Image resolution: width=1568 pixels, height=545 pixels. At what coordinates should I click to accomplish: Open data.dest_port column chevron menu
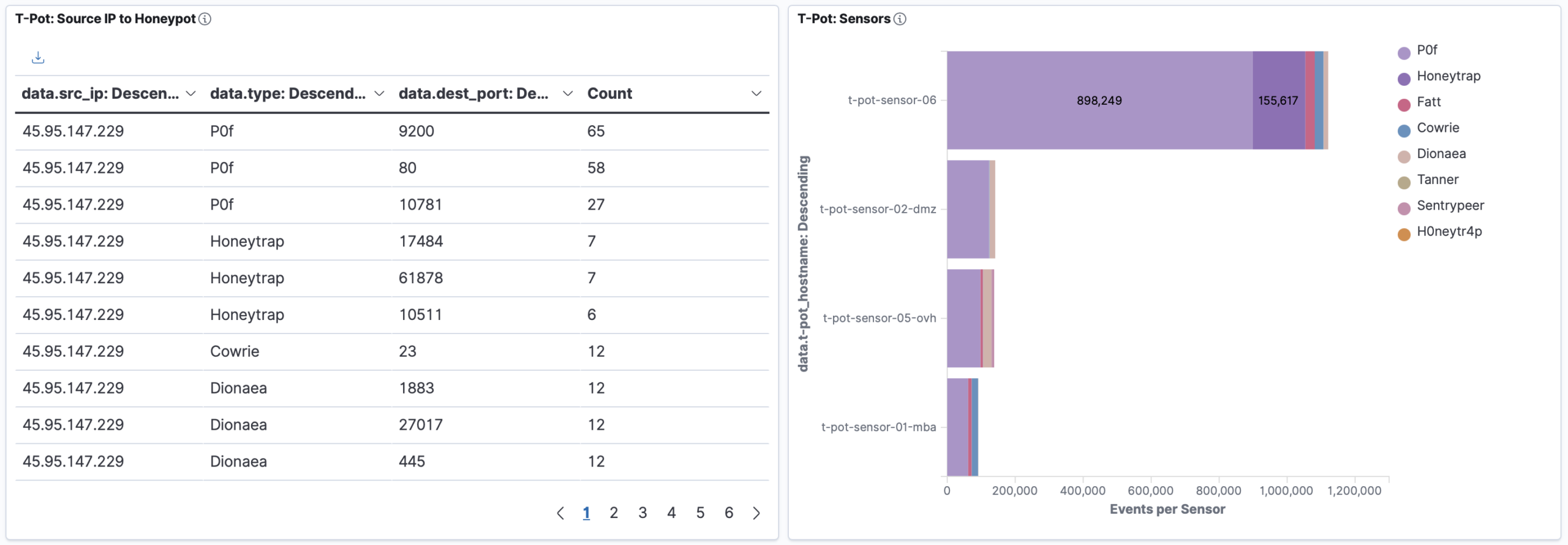click(x=568, y=94)
